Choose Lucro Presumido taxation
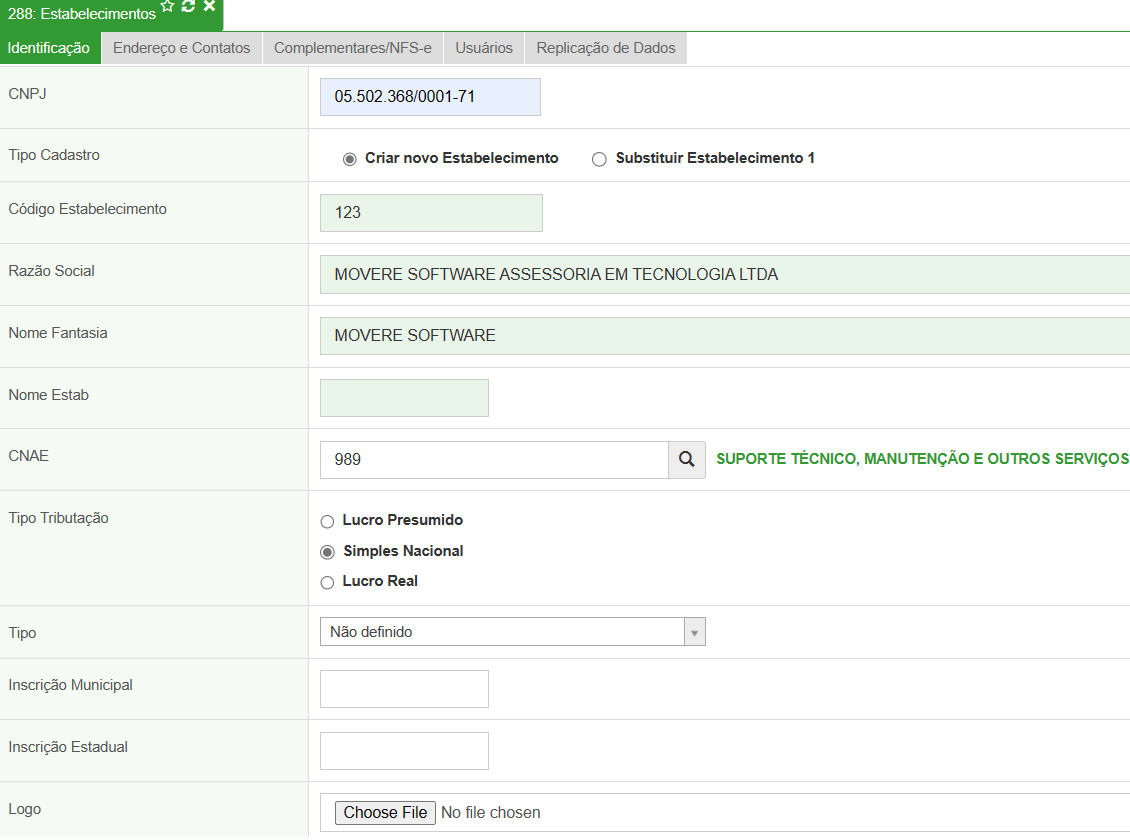The height and width of the screenshot is (840, 1130). tap(327, 522)
